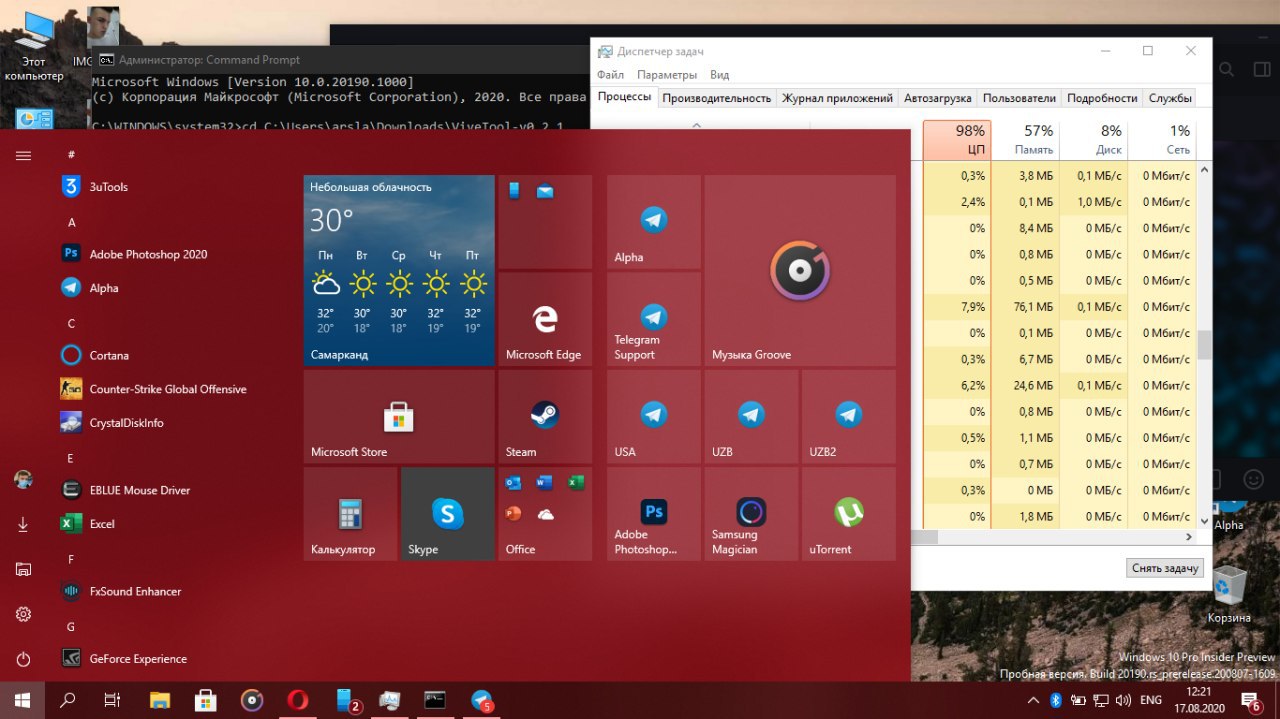Screen dimensions: 1280x719
Task: Open Pictures shortcut in Start sidebar
Action: 23,569
